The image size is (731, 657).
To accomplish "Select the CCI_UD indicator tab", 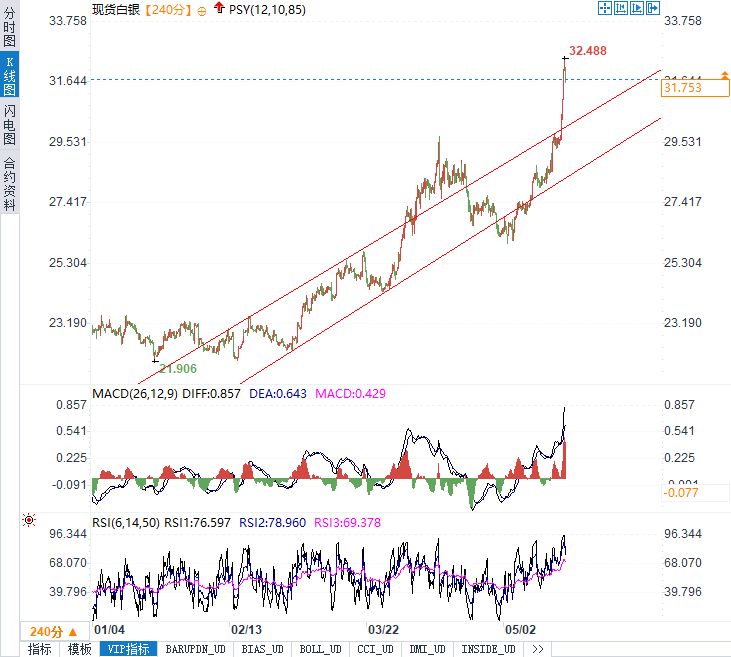I will (x=375, y=649).
